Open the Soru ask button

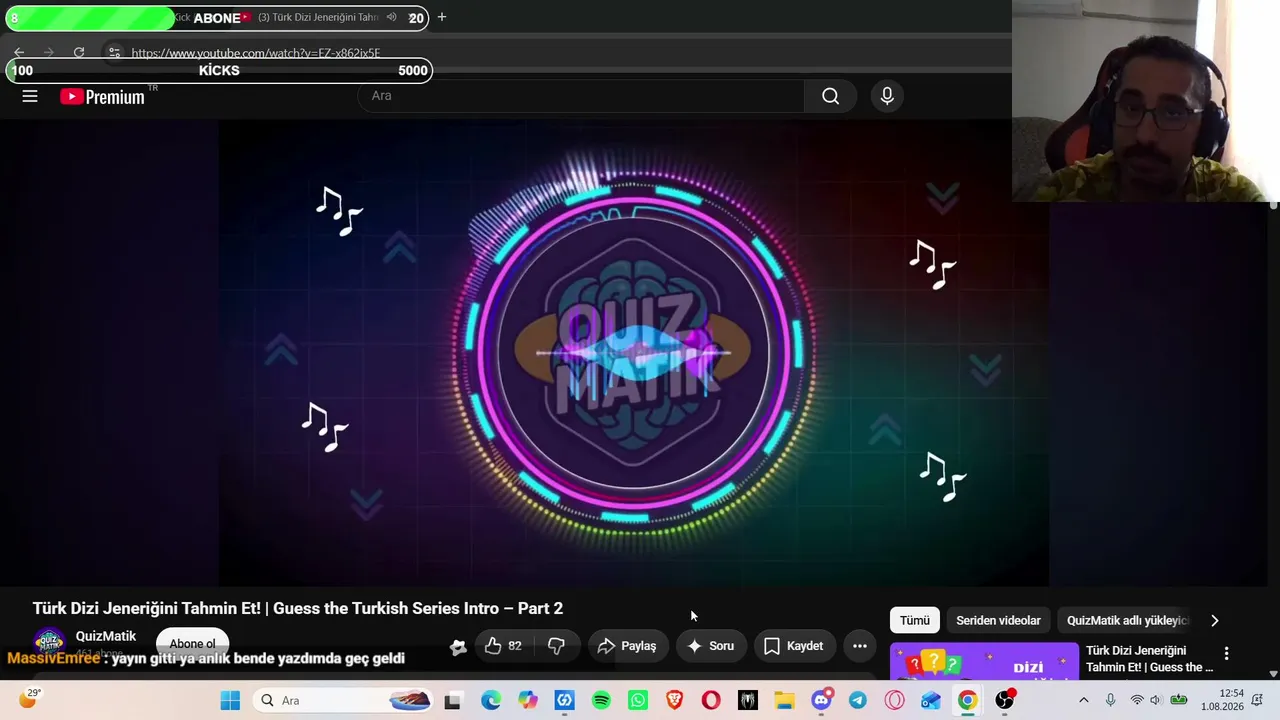711,646
